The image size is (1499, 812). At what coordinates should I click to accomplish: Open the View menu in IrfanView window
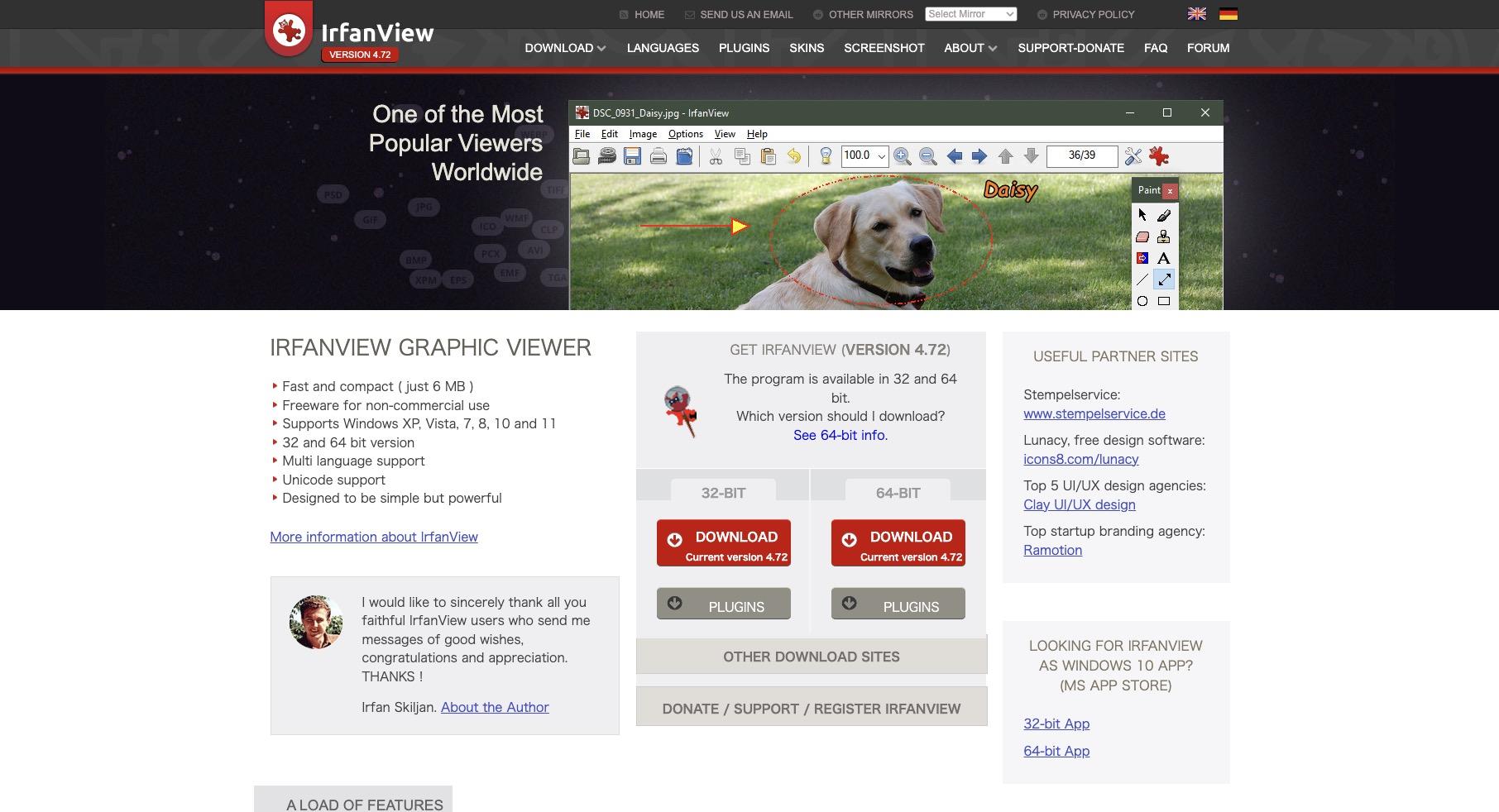pos(725,134)
